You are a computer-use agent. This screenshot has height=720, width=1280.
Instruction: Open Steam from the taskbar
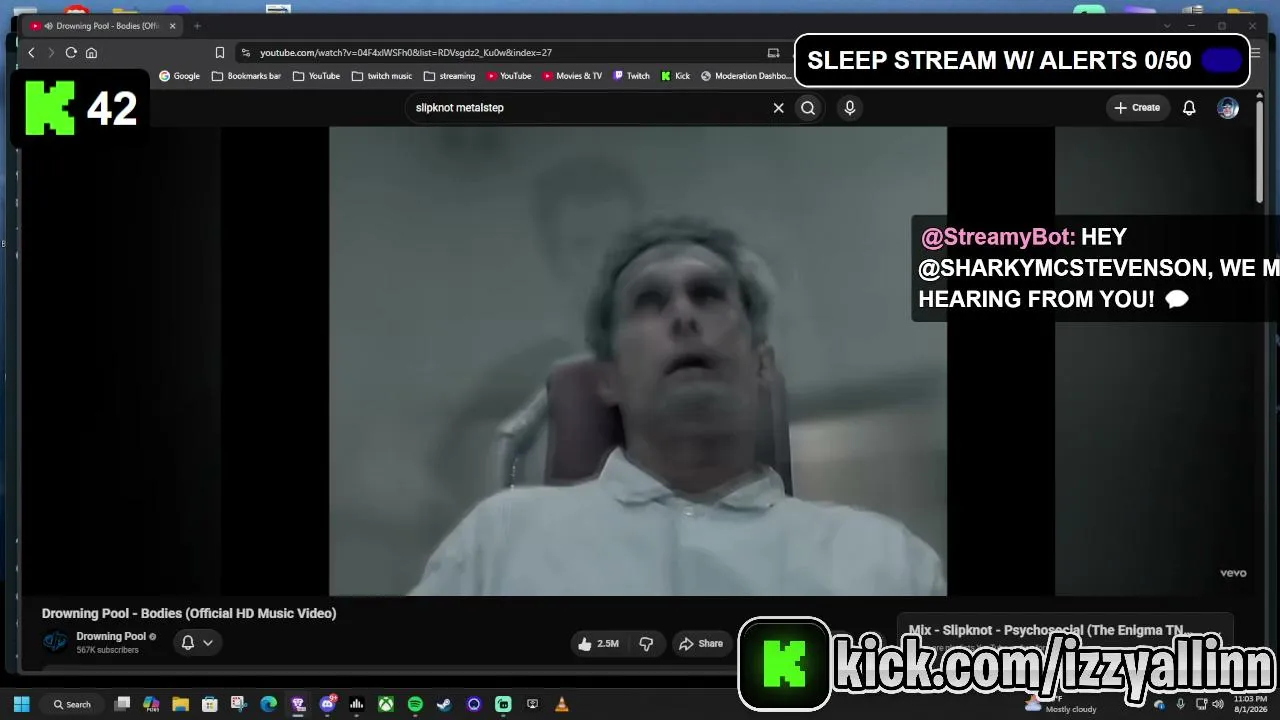(x=444, y=704)
